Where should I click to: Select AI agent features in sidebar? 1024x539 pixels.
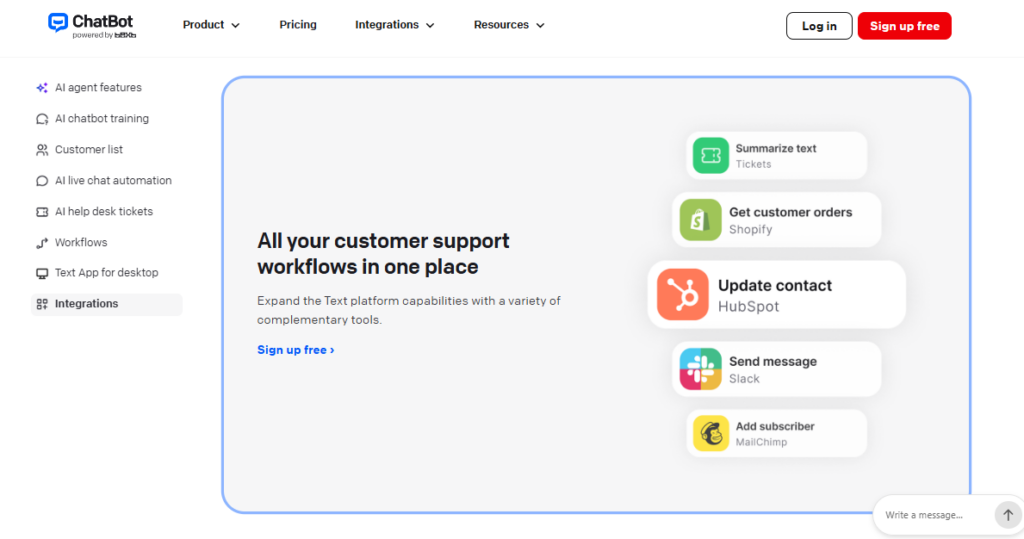(x=98, y=88)
